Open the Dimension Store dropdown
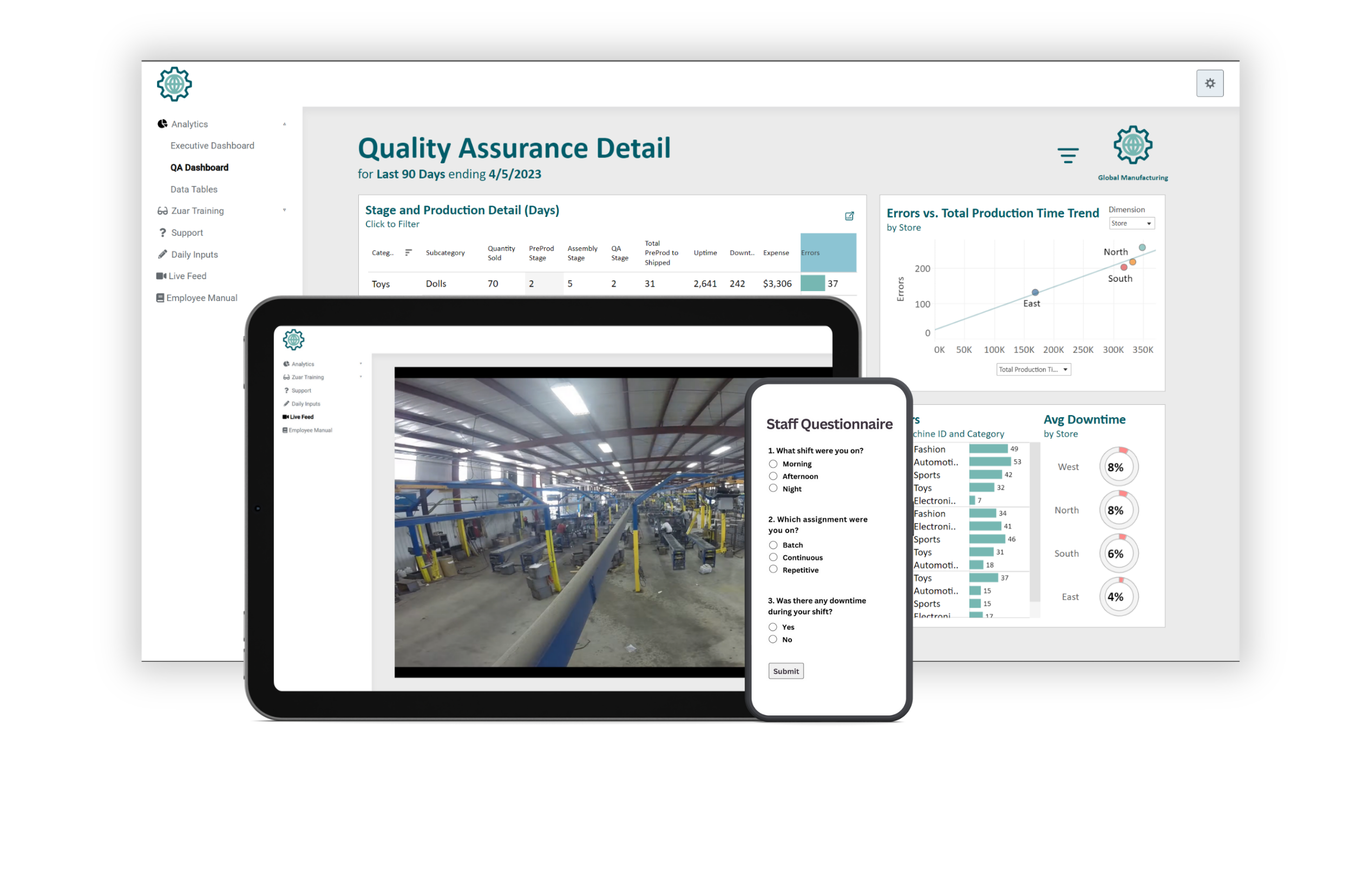This screenshot has width=1350, height=896. [1131, 223]
